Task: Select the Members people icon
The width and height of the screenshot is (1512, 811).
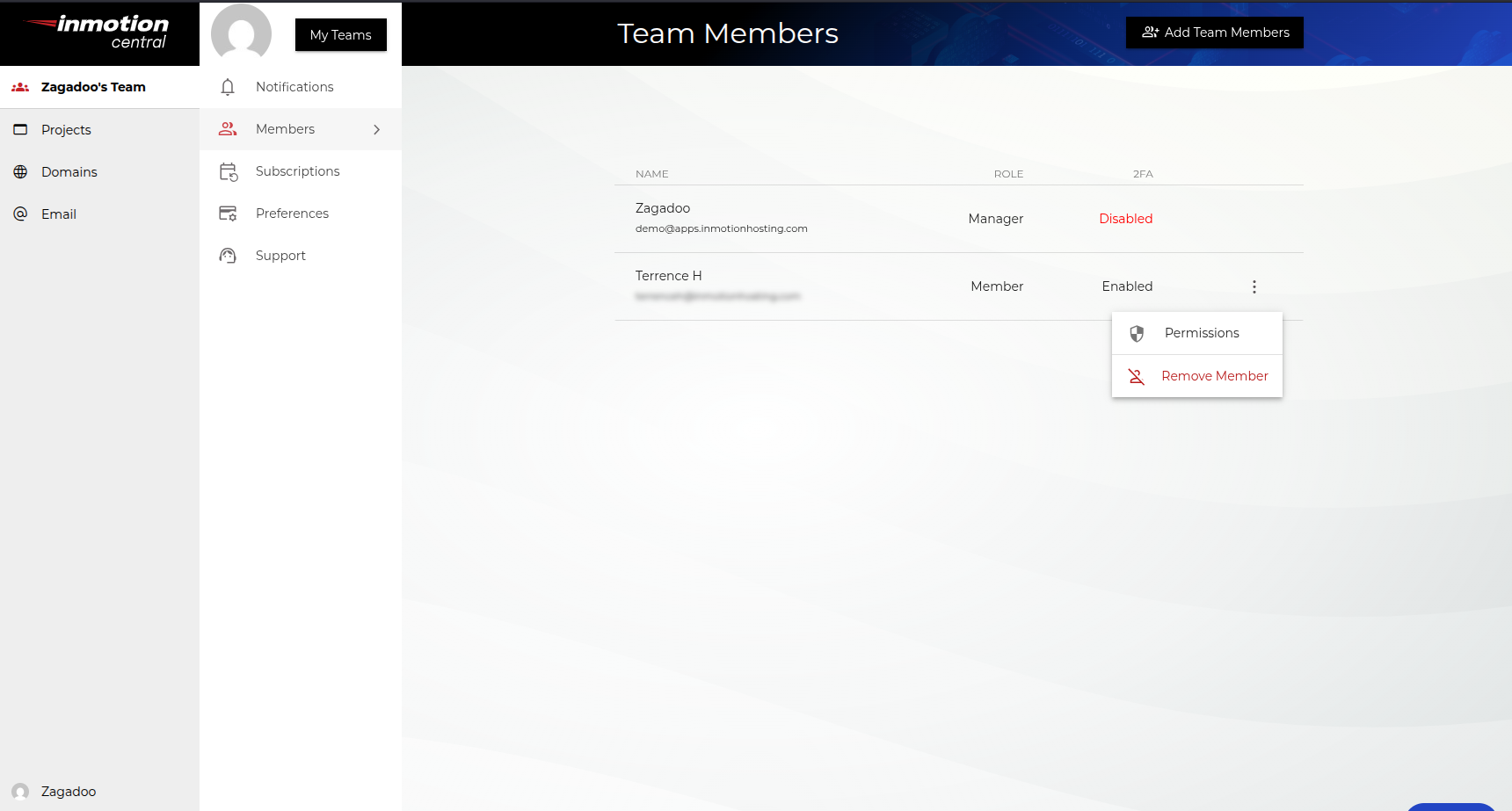Action: (228, 128)
